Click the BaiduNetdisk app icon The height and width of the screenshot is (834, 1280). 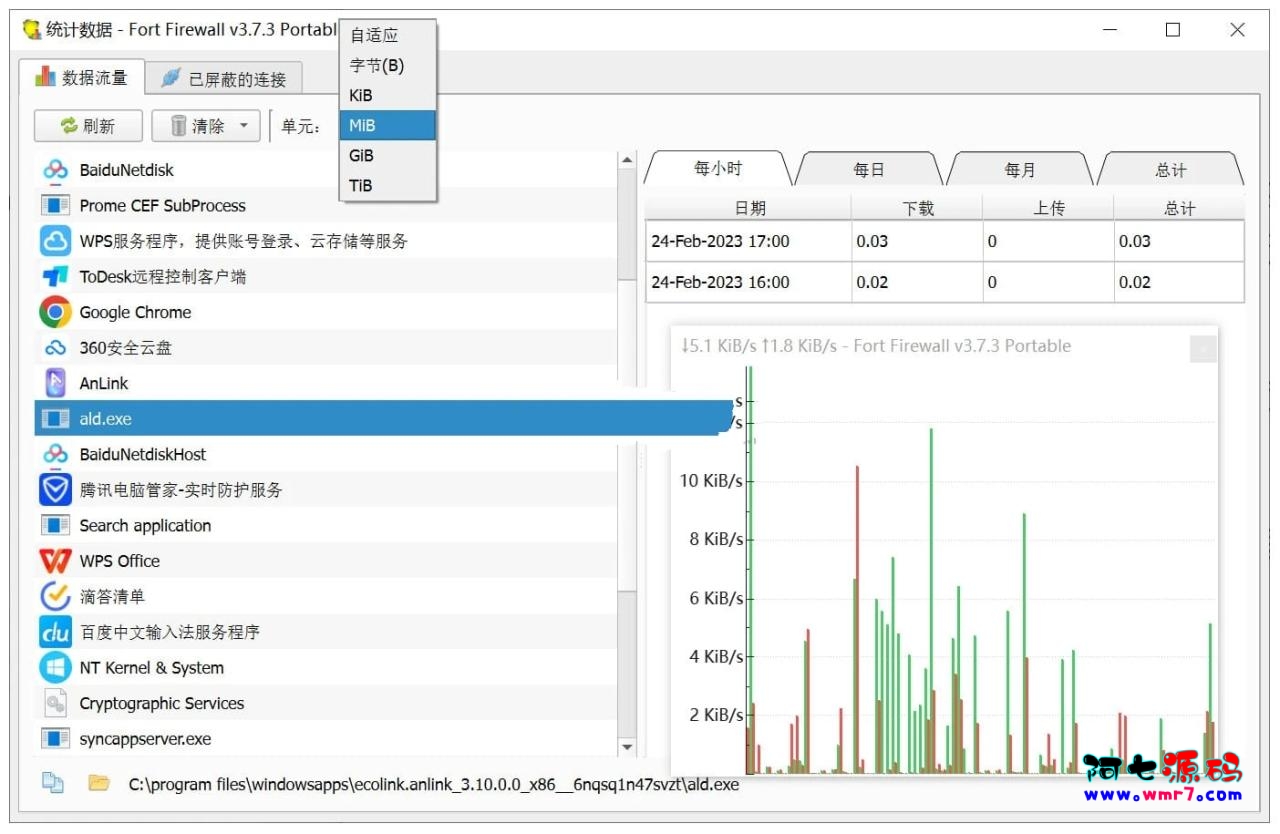[x=55, y=170]
